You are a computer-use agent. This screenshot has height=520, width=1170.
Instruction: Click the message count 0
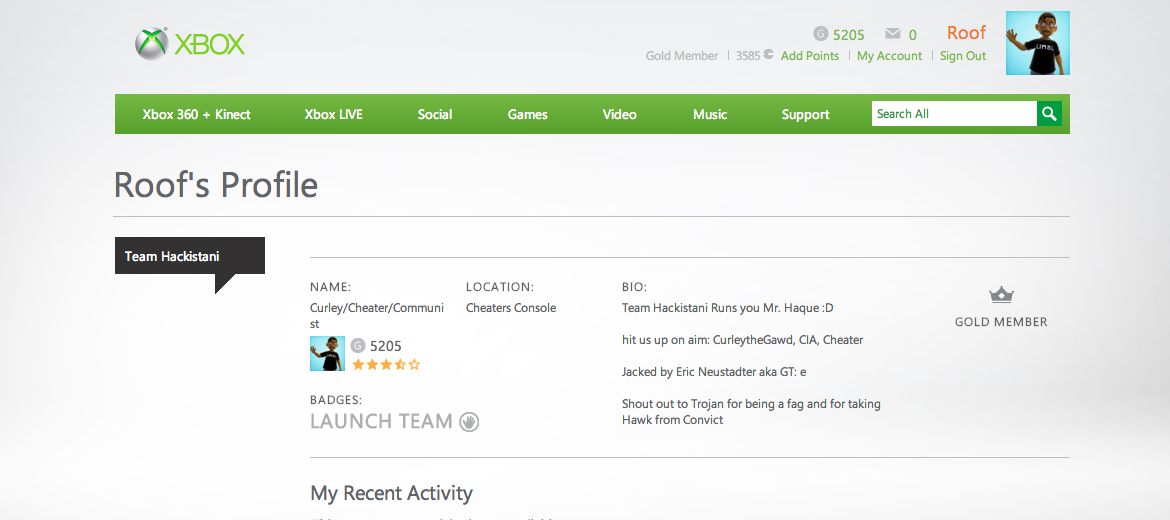(x=913, y=34)
